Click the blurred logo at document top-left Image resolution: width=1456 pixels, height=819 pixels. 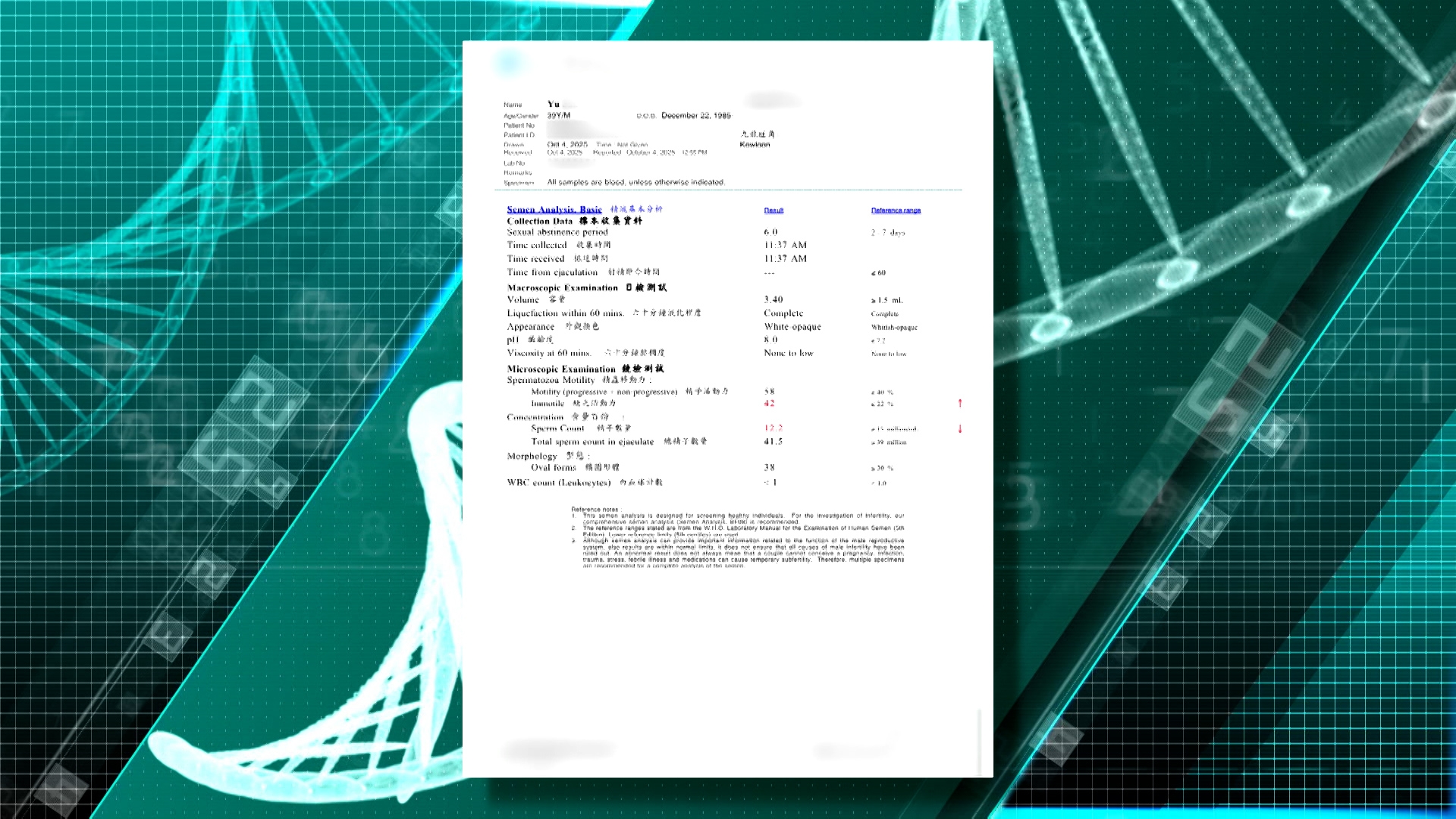point(510,62)
